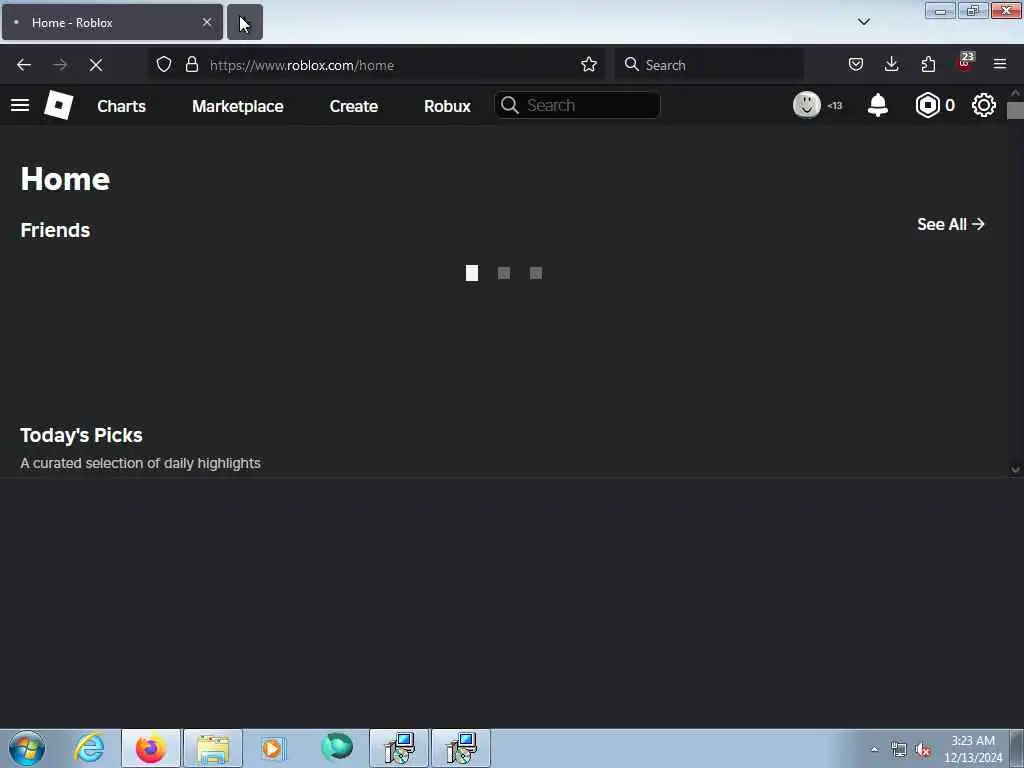1024x768 pixels.
Task: Open tracking protection shield info
Action: coord(164,65)
